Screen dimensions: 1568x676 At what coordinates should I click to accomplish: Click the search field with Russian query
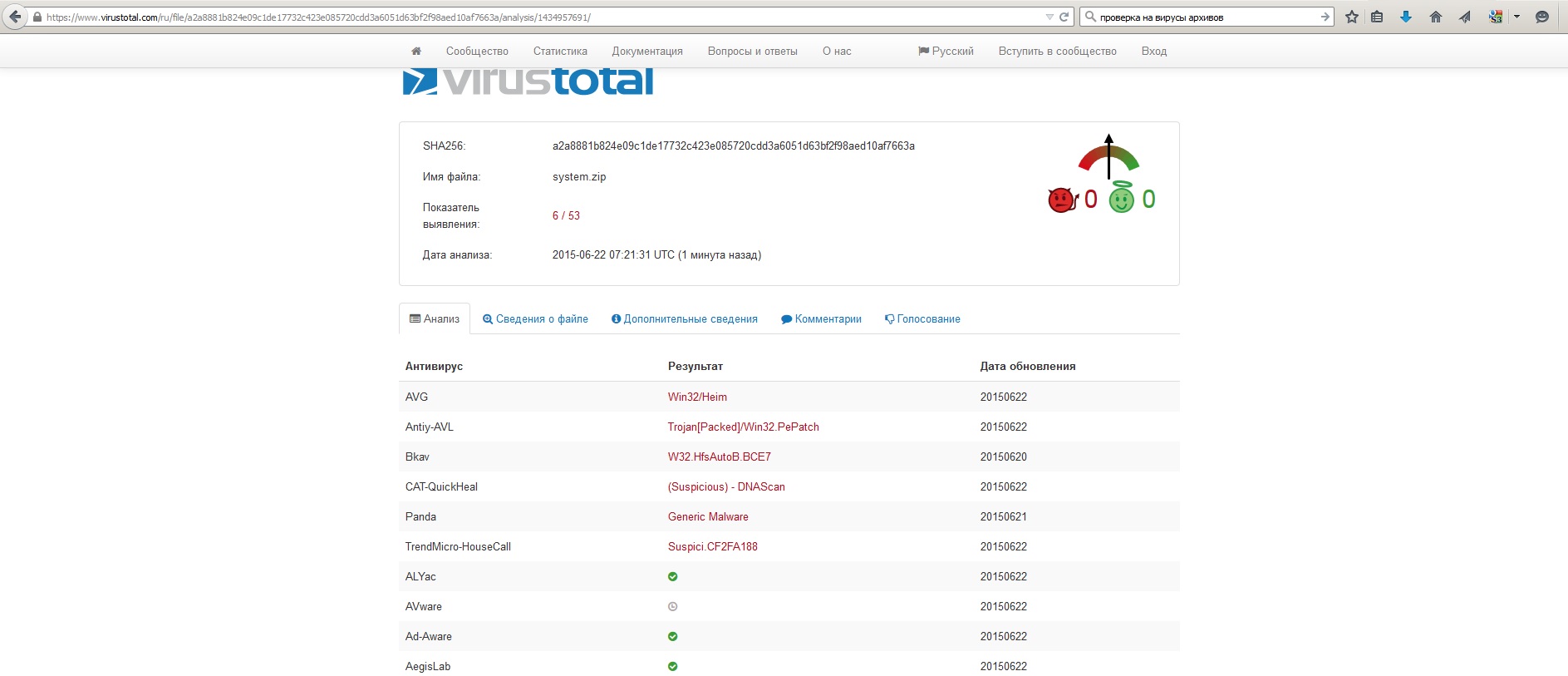[x=1207, y=17]
